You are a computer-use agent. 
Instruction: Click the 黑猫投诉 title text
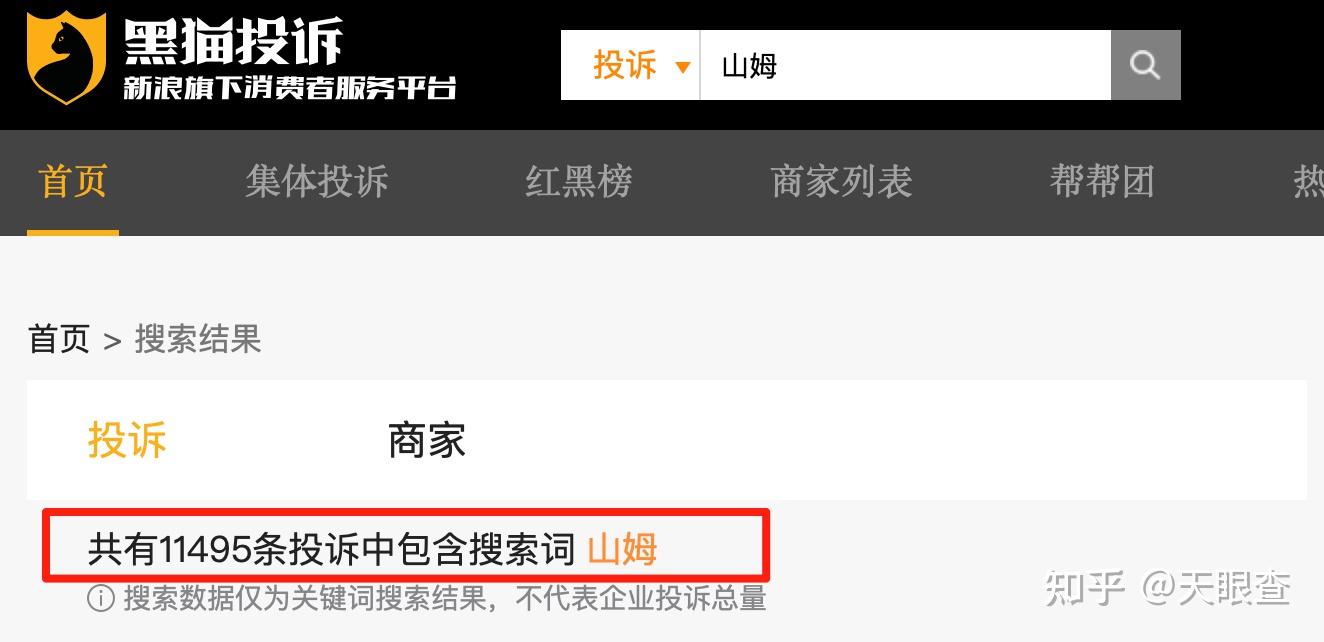point(233,42)
